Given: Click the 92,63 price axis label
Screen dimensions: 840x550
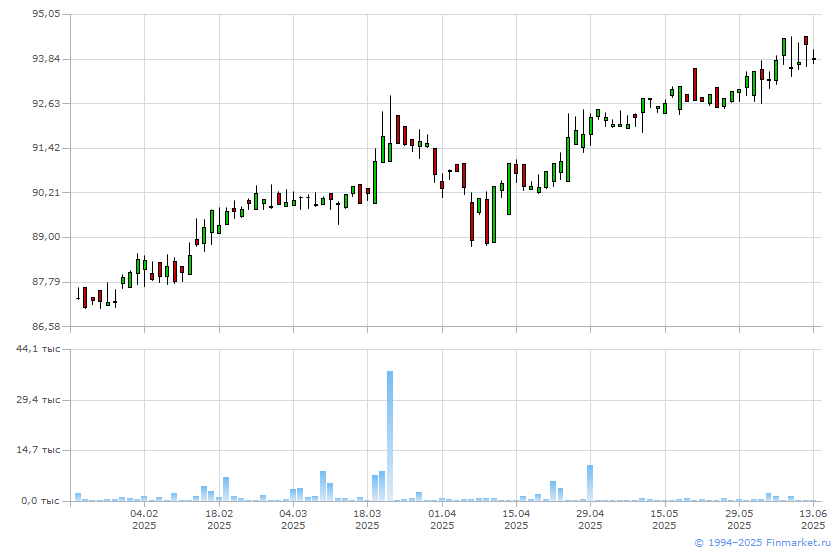Looking at the screenshot, I should tap(46, 103).
